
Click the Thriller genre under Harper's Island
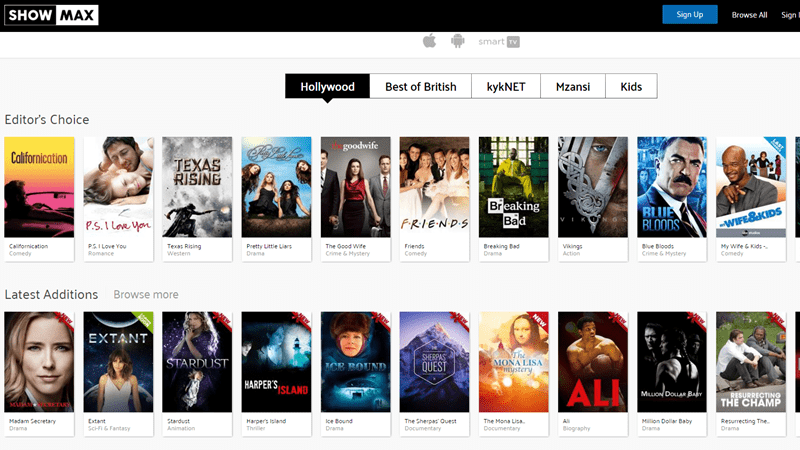pyautogui.click(x=256, y=428)
